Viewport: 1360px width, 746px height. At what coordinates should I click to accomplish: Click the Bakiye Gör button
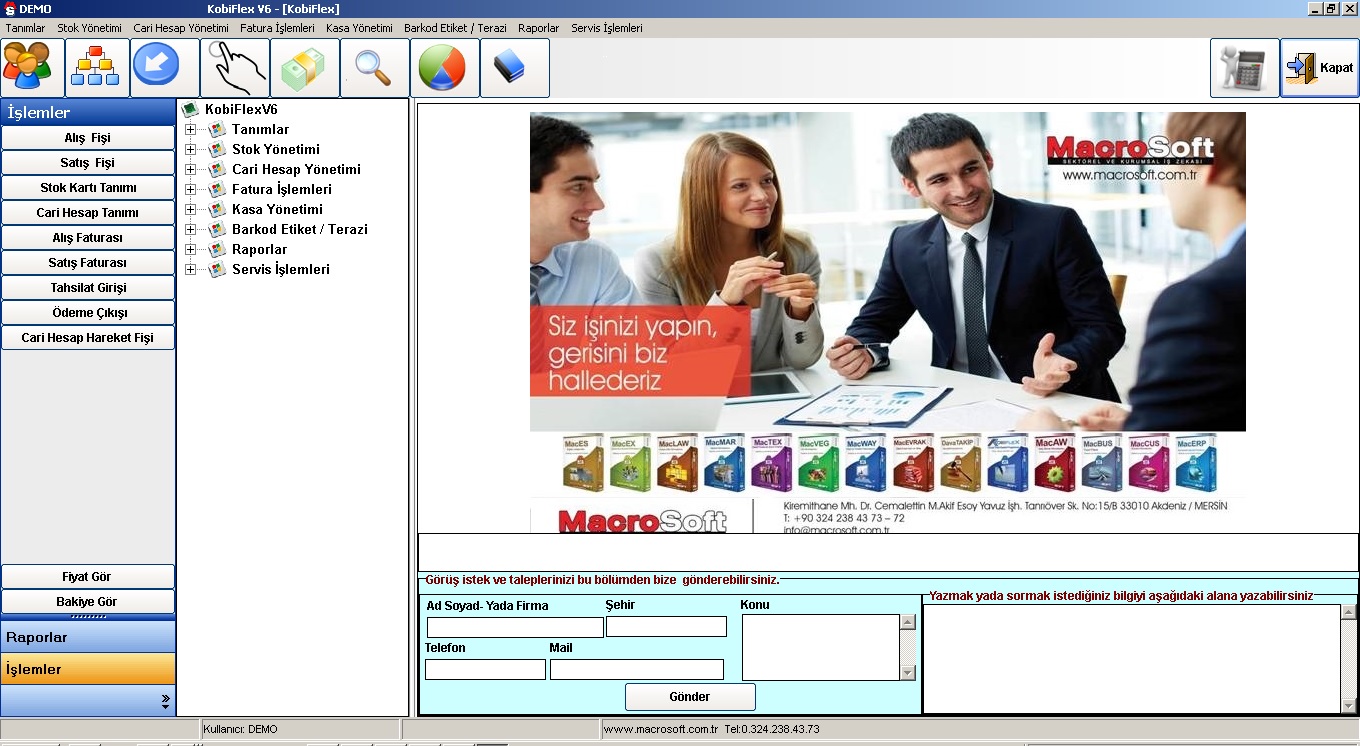click(x=88, y=602)
